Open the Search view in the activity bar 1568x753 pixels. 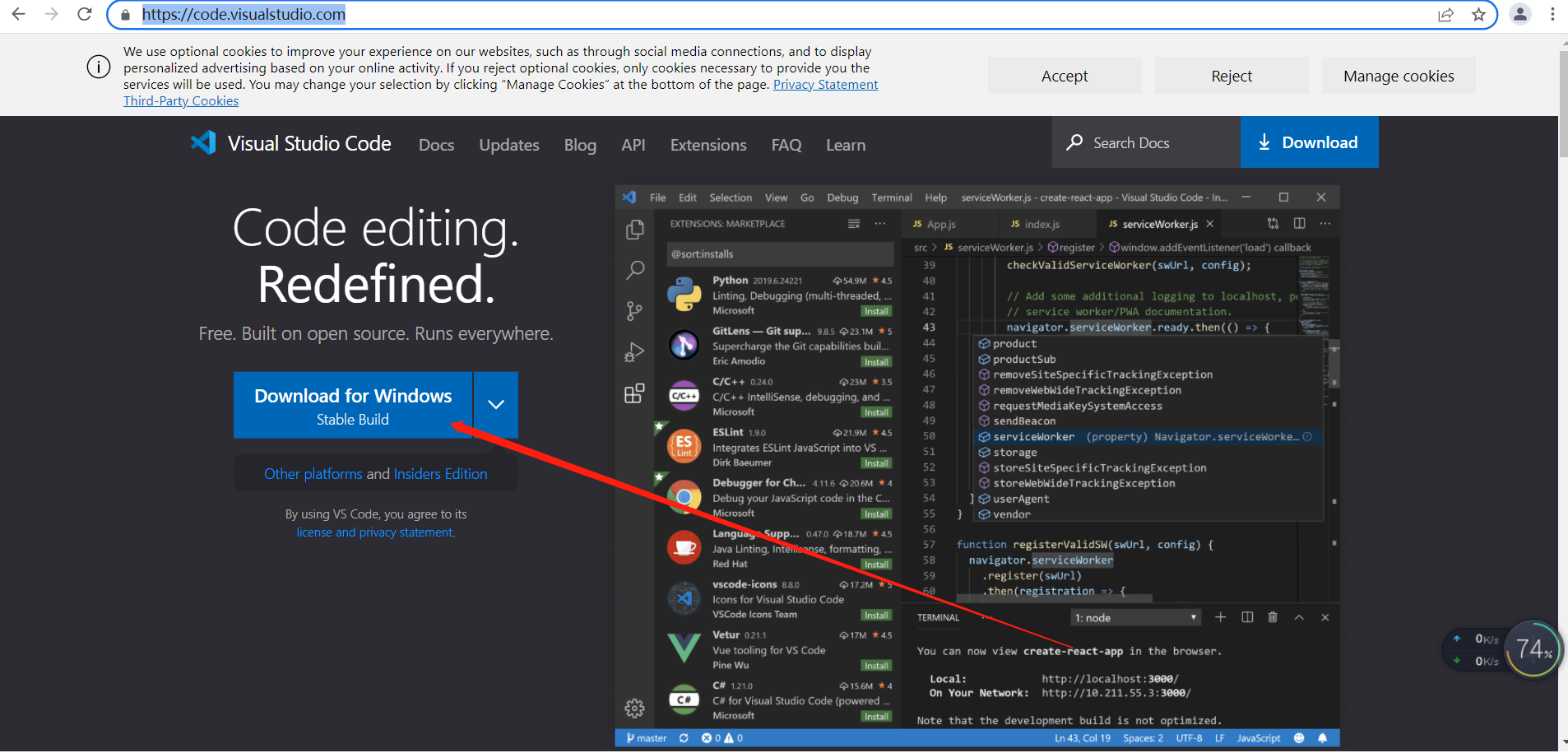(x=634, y=270)
